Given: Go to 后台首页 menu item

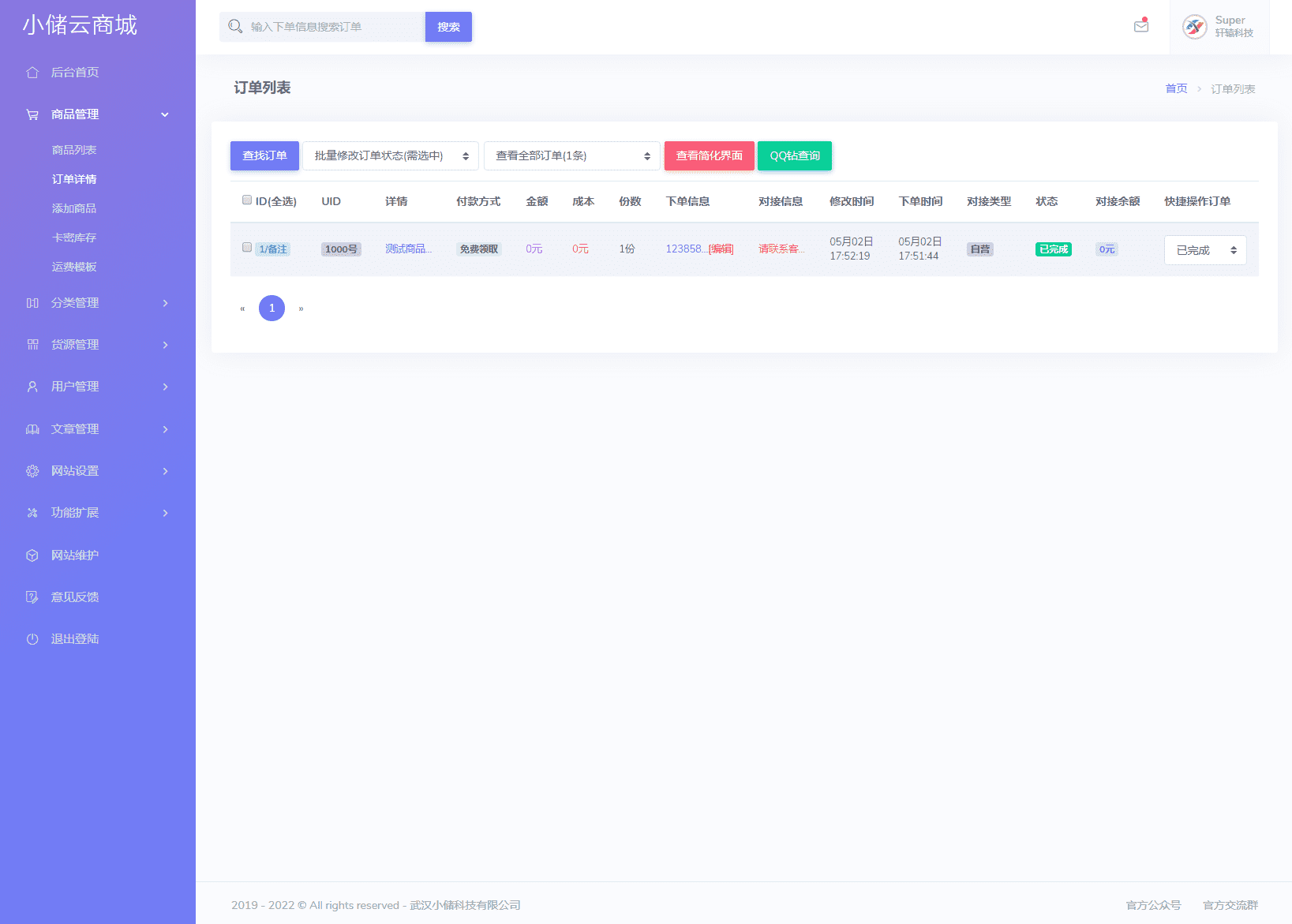Looking at the screenshot, I should [75, 73].
